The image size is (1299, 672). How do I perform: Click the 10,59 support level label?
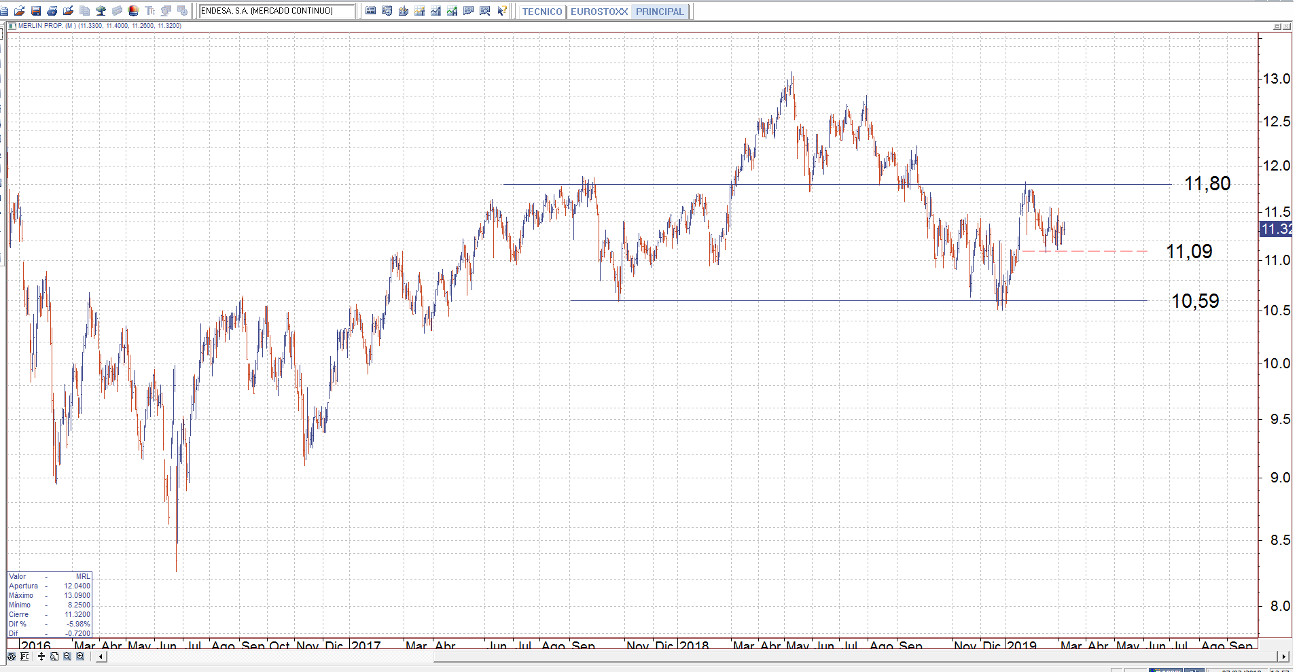[1195, 300]
